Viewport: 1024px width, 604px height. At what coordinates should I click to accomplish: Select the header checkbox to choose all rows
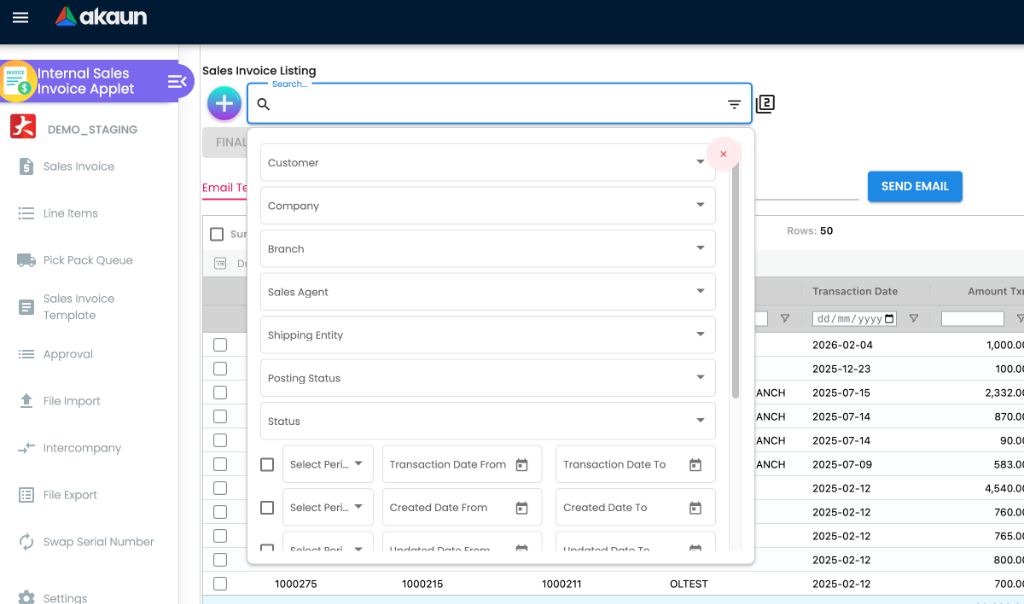(217, 233)
